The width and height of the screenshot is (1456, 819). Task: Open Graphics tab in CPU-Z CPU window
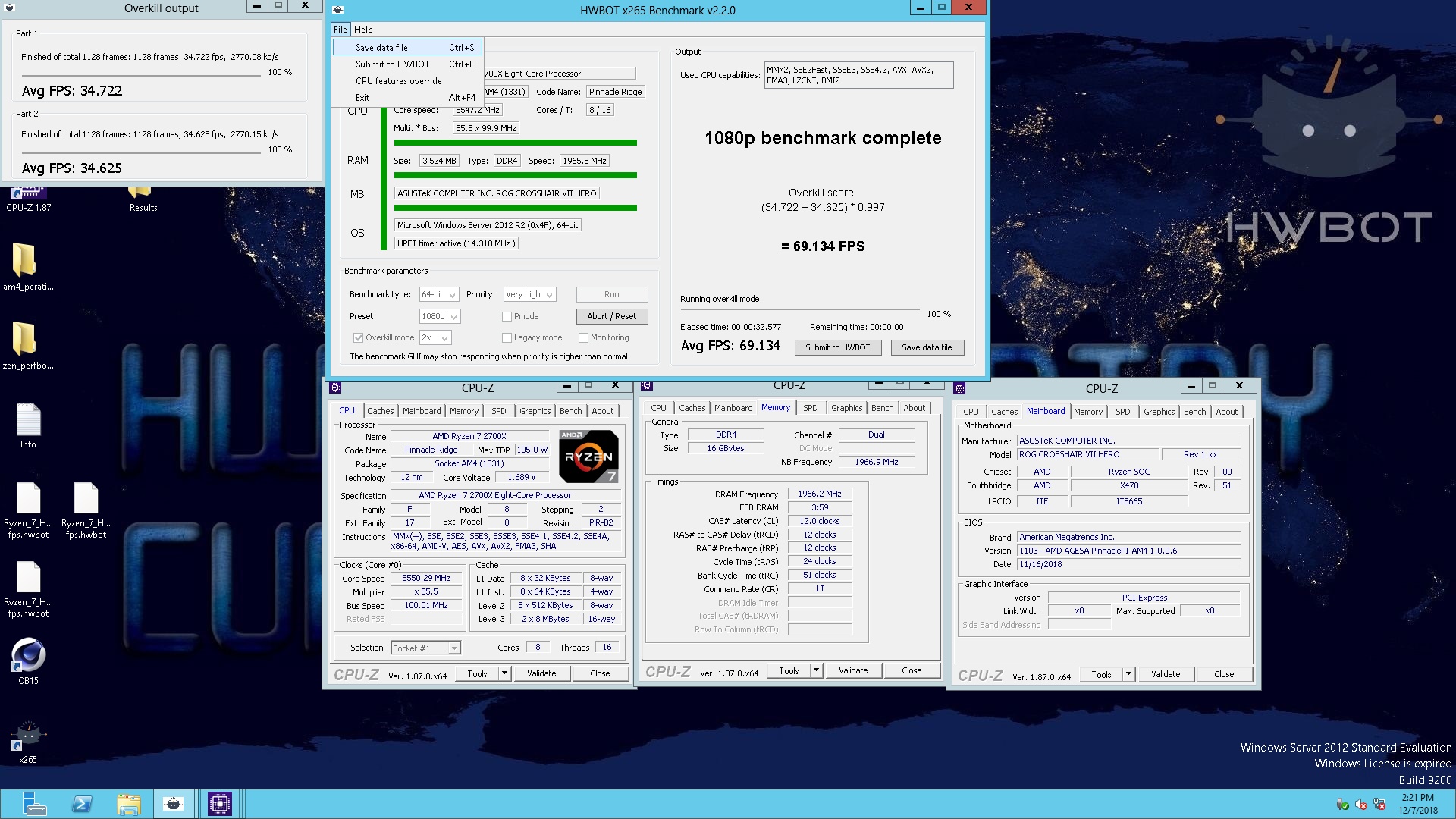pyautogui.click(x=535, y=411)
